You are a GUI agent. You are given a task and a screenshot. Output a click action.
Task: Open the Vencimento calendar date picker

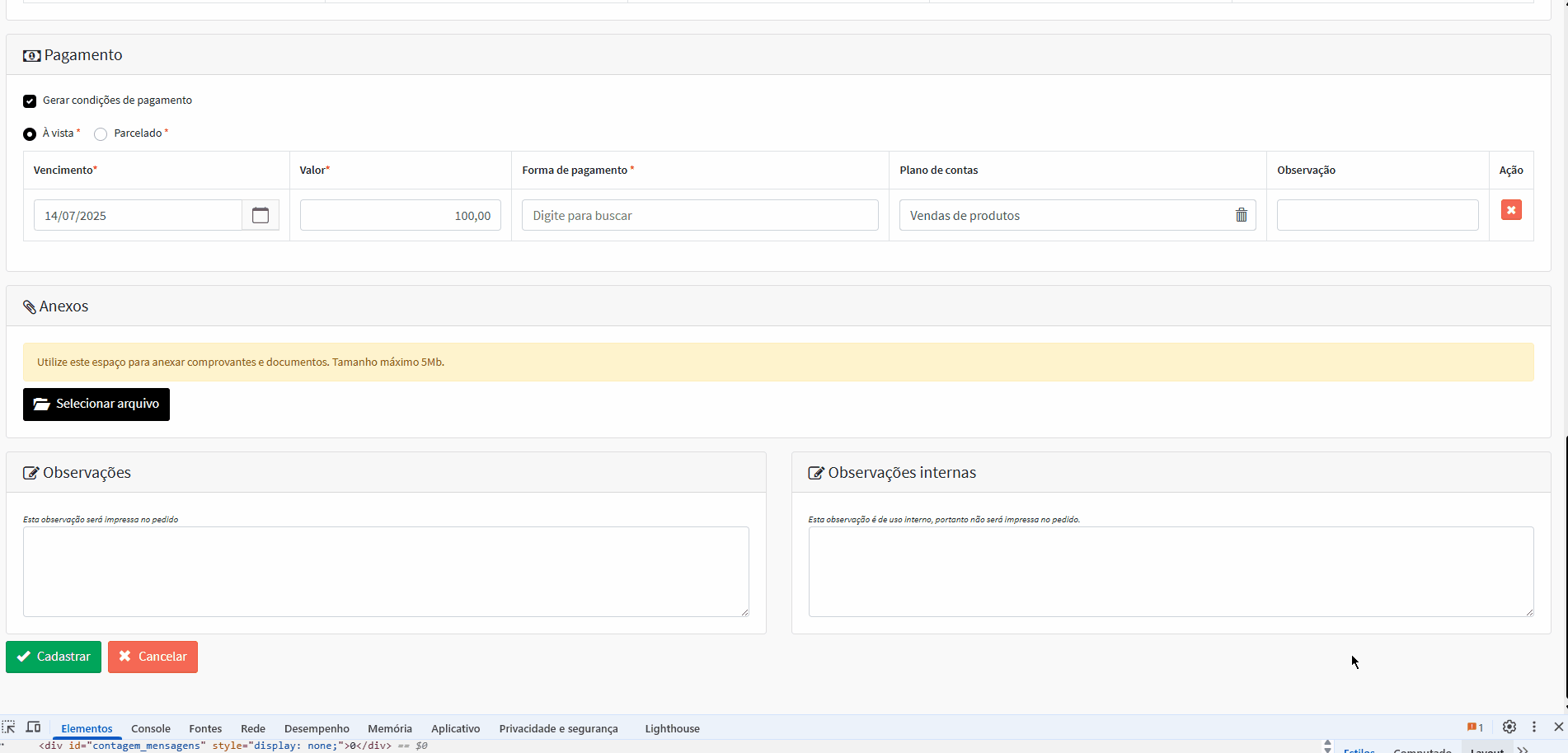[x=261, y=215]
